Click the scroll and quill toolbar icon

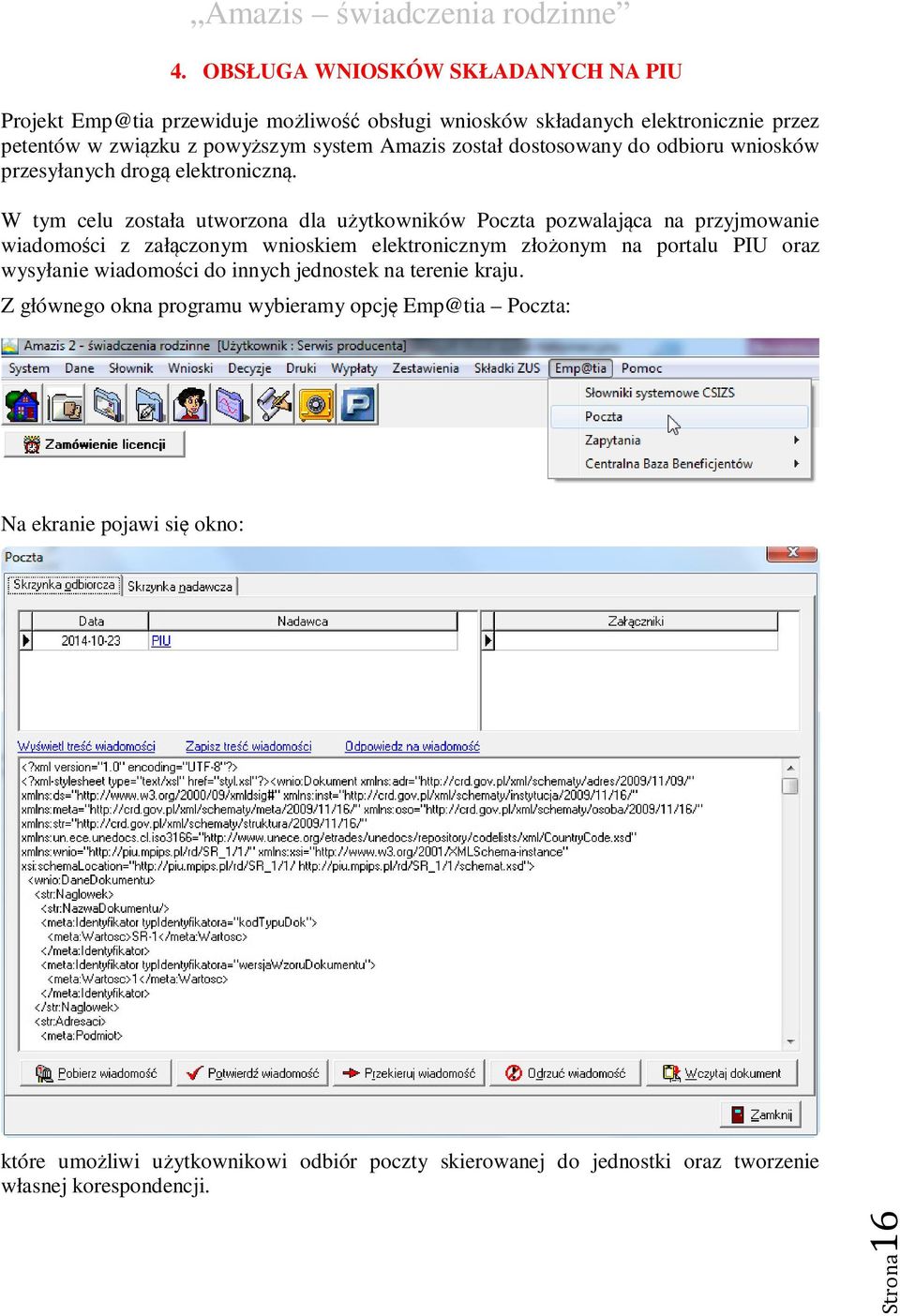pyautogui.click(x=274, y=406)
